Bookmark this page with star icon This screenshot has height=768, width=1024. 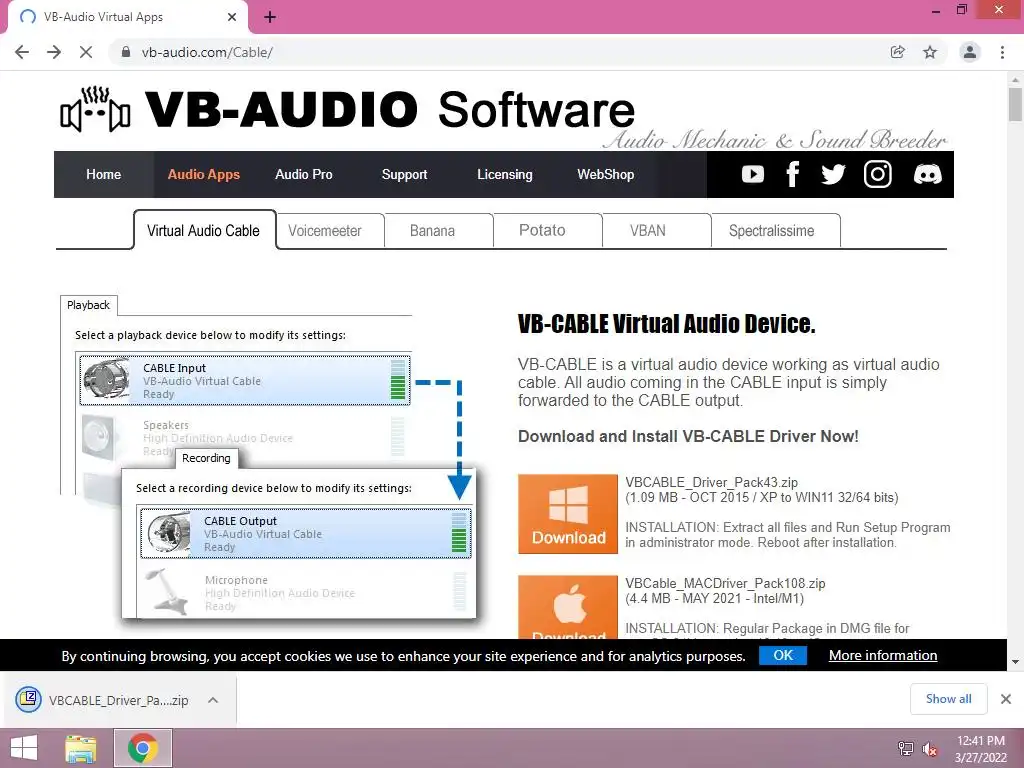930,52
